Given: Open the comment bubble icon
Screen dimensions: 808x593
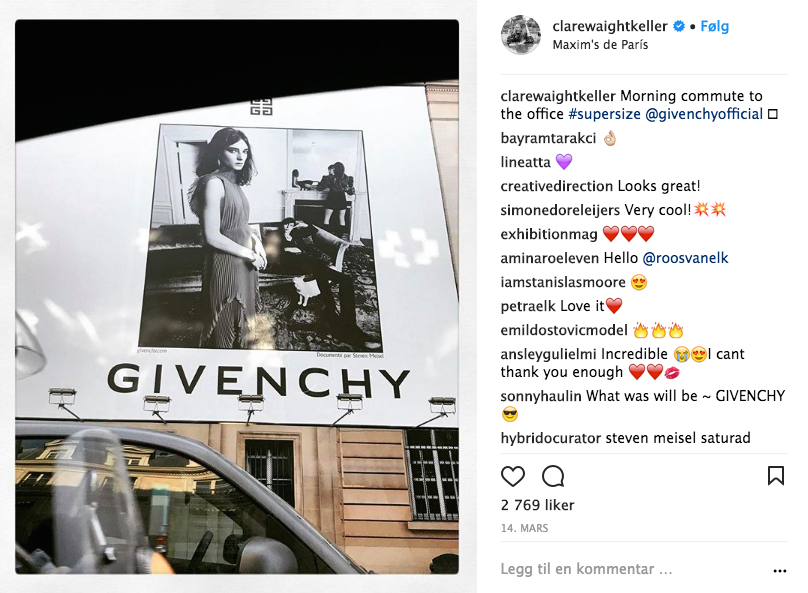Looking at the screenshot, I should (553, 476).
